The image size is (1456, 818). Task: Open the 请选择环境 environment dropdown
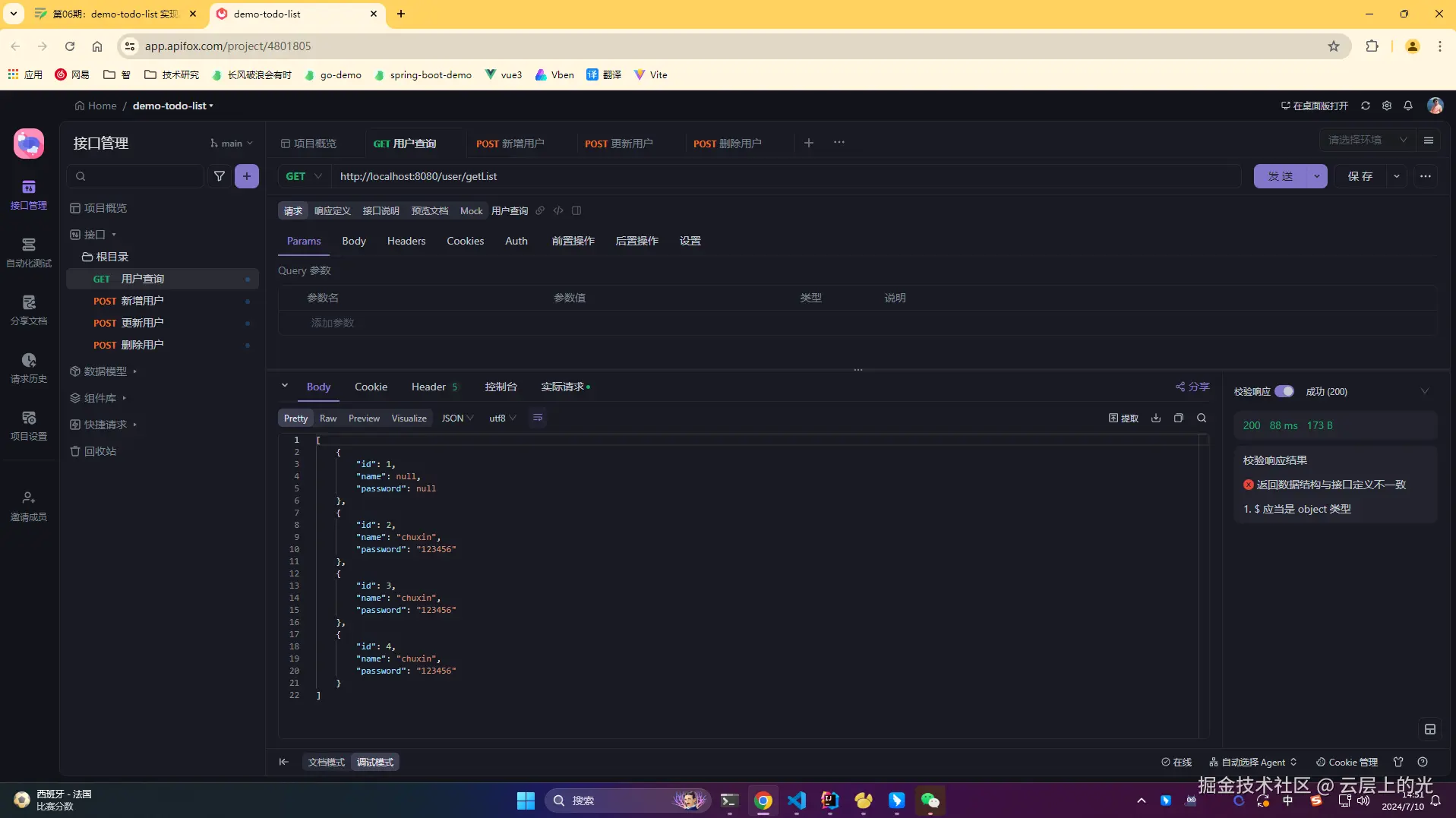pyautogui.click(x=1367, y=140)
